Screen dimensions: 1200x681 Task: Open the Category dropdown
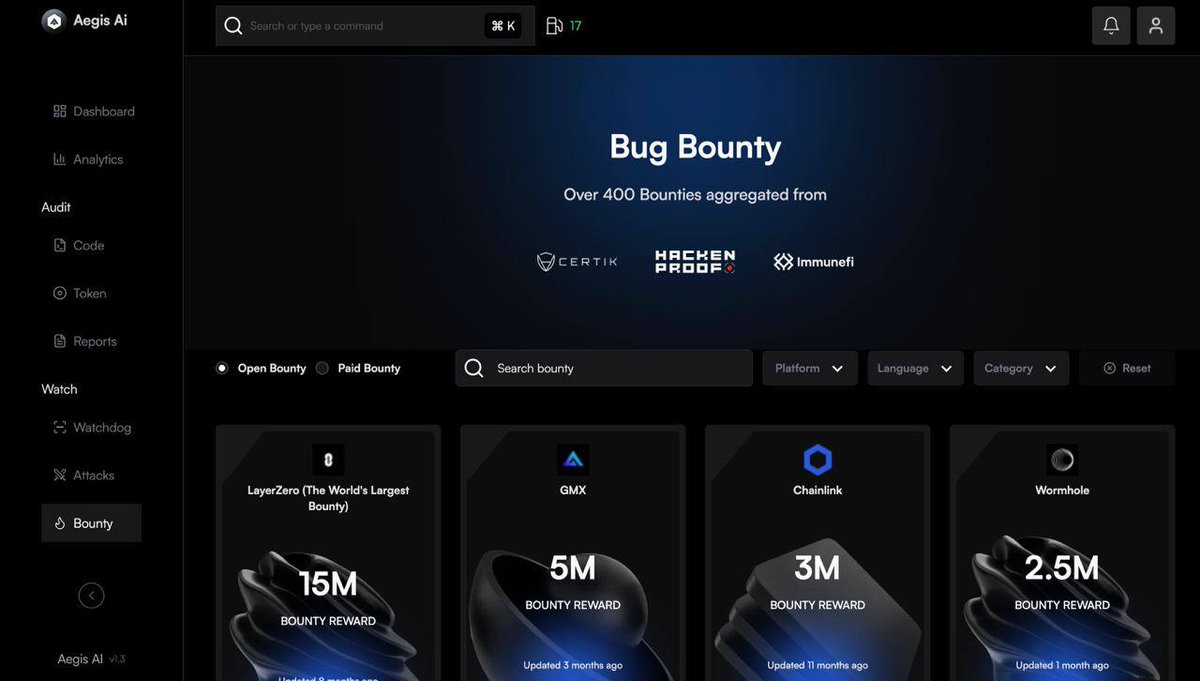click(x=1021, y=368)
